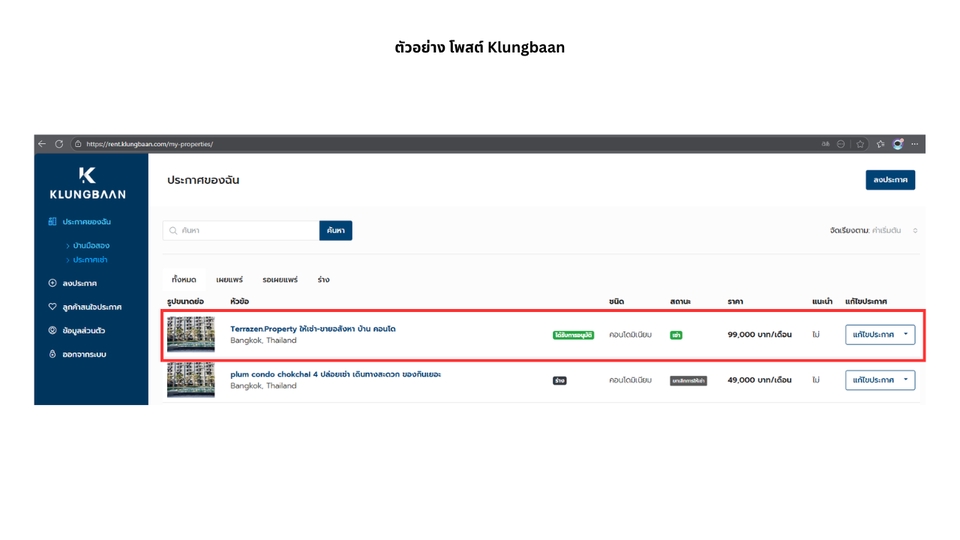Select the รอเผยแพร่ tab
Image resolution: width=960 pixels, height=540 pixels.
pos(280,280)
